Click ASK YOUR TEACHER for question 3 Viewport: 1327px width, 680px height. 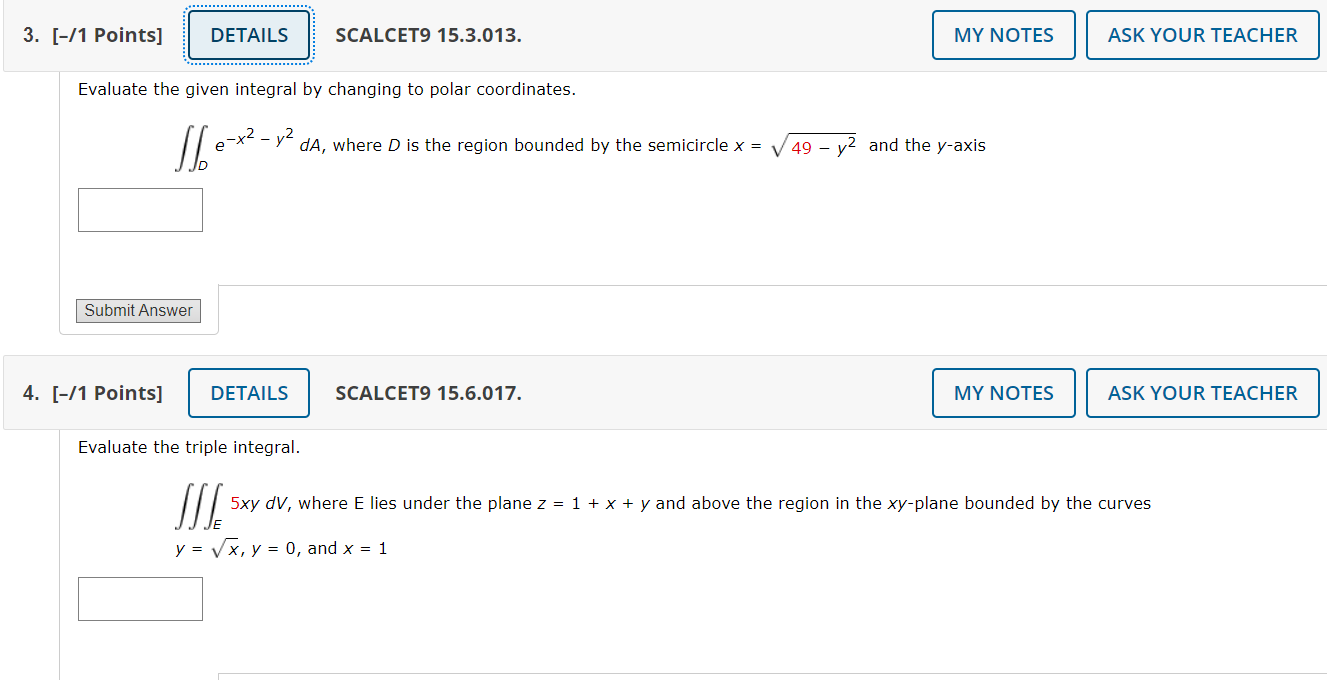(x=1202, y=34)
